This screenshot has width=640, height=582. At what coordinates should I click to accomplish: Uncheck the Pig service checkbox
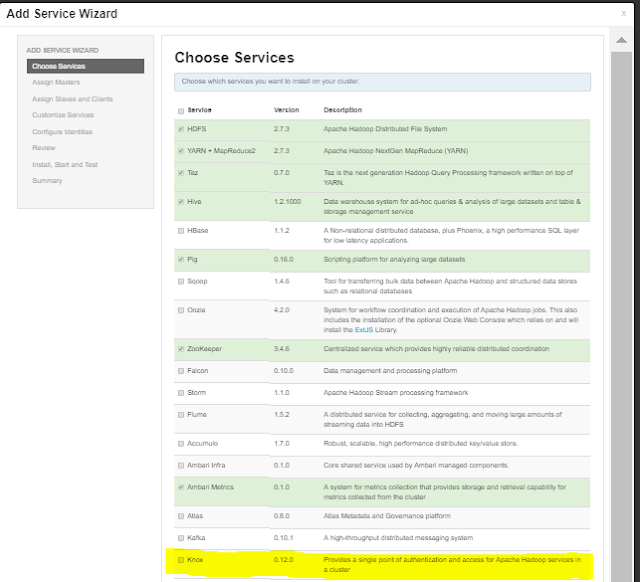pos(181,259)
